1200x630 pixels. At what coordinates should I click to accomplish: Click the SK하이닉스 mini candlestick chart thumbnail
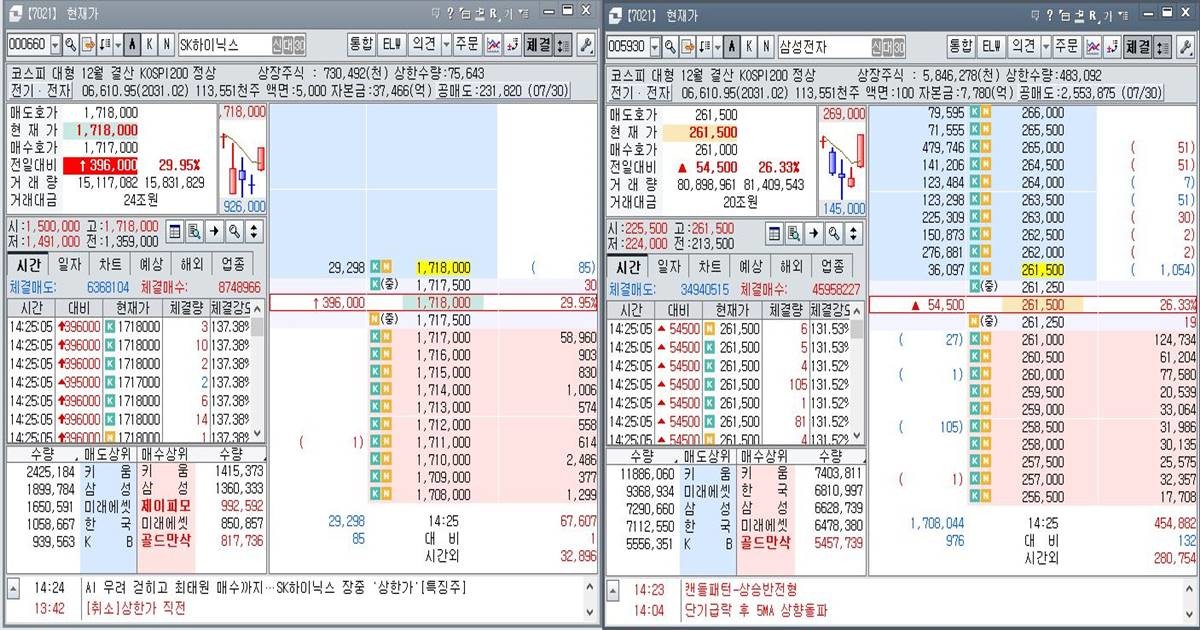242,160
